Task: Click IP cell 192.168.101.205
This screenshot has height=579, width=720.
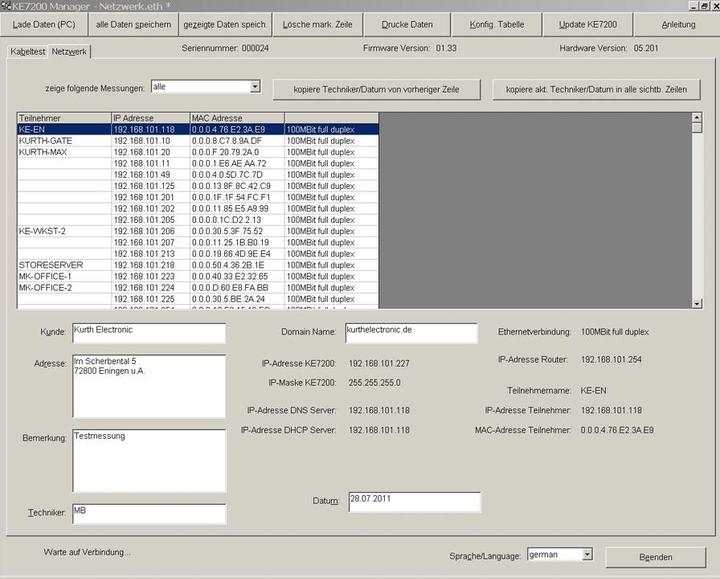Action: [x=151, y=220]
